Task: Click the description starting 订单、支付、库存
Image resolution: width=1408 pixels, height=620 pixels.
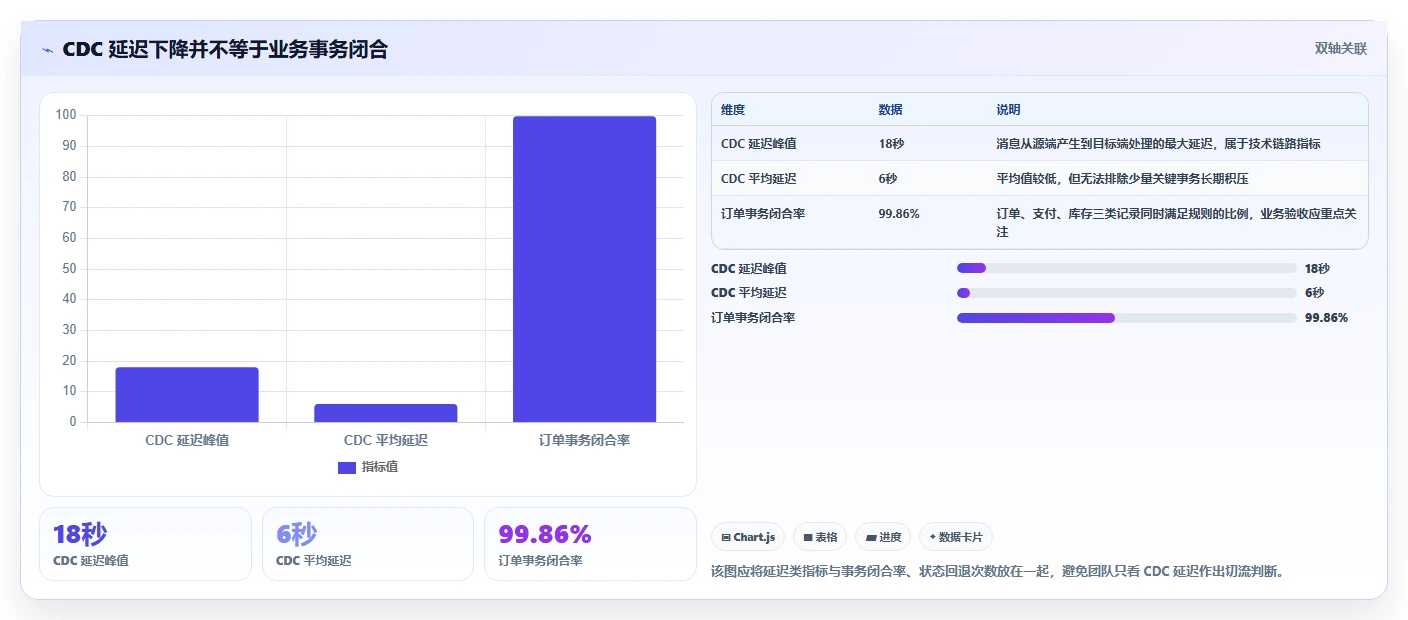Action: 1176,223
